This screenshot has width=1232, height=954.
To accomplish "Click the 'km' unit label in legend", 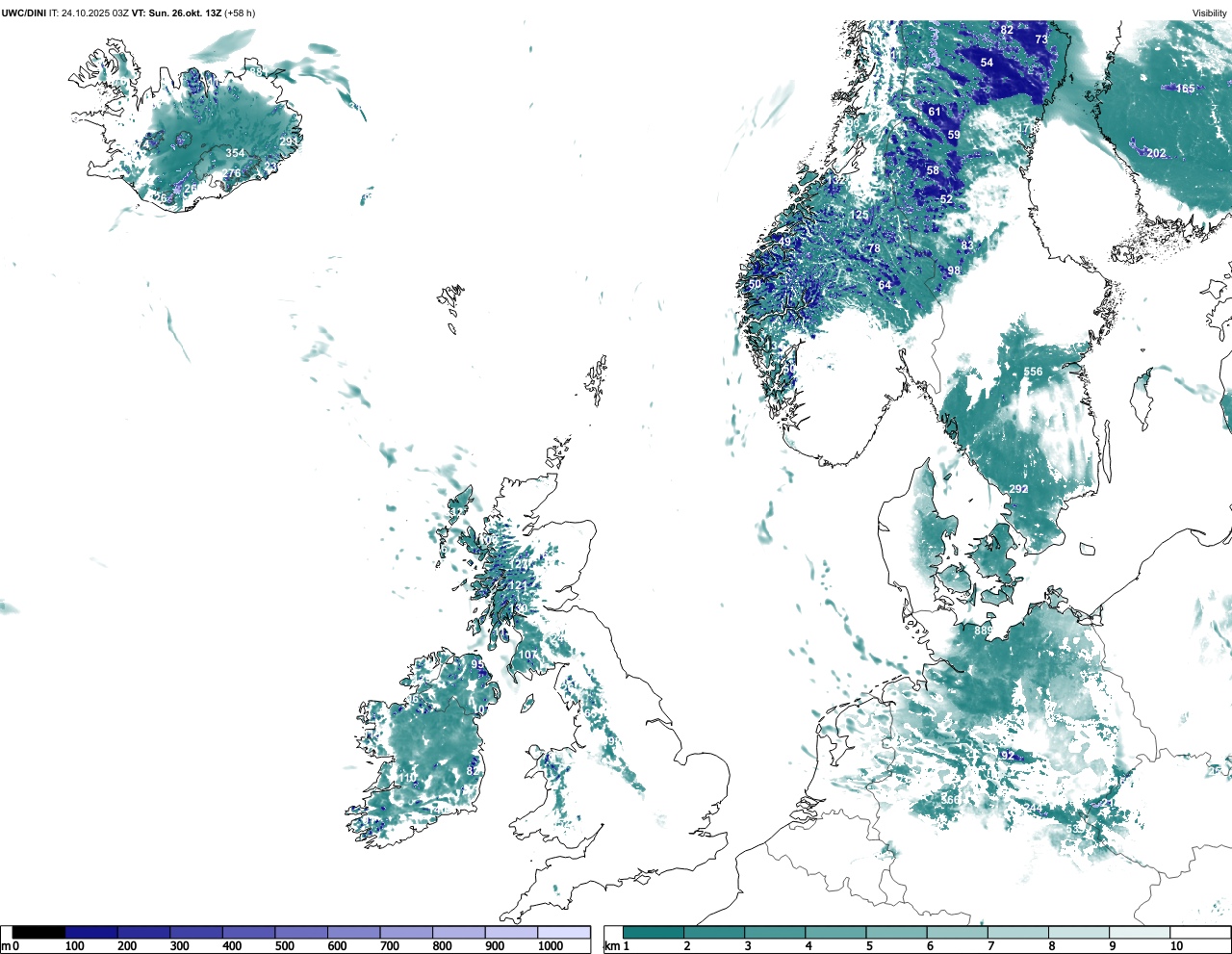I will (612, 946).
